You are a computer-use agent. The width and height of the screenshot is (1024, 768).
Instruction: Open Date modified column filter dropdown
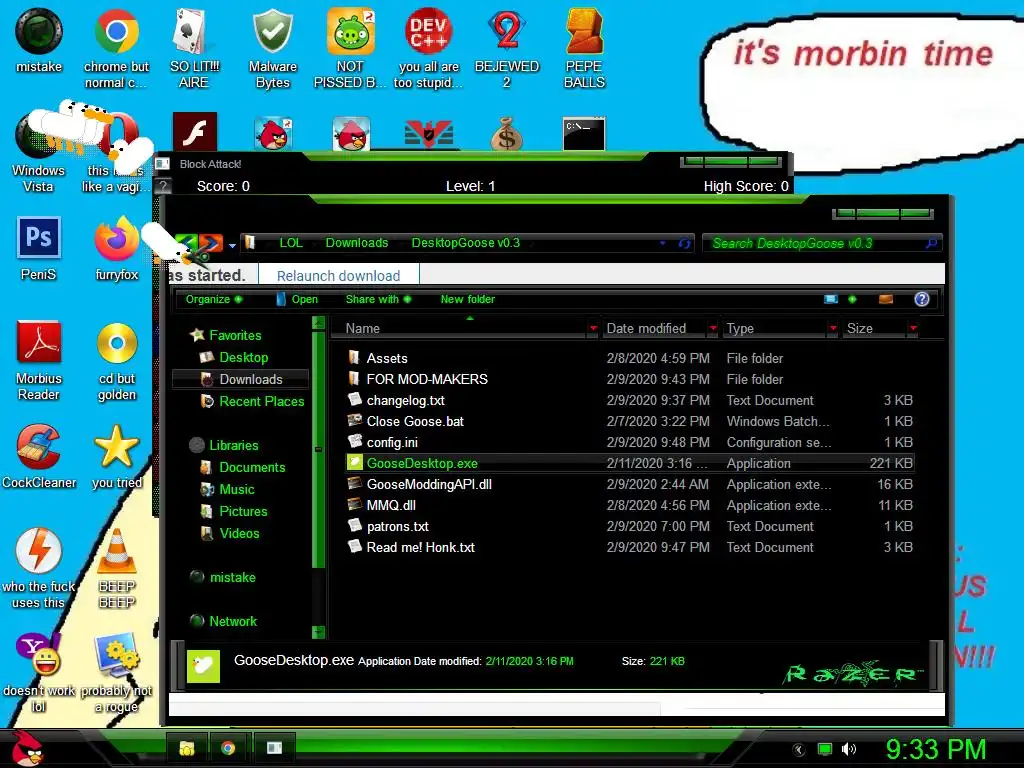[x=713, y=328]
